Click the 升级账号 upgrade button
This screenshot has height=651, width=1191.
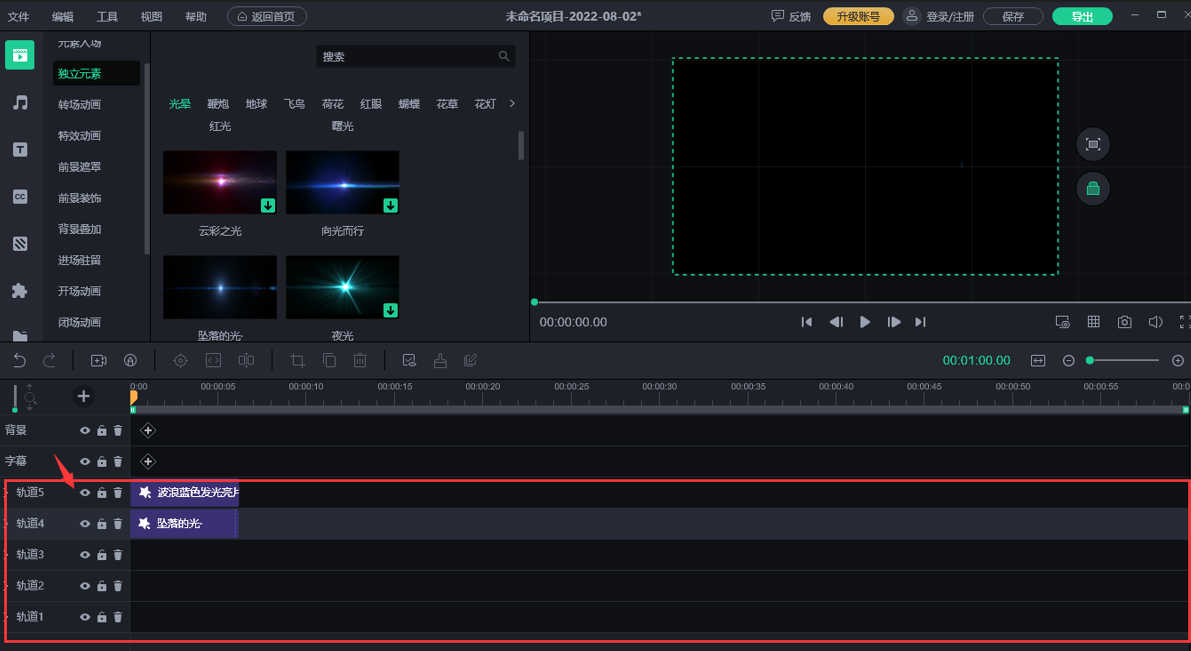coord(858,17)
